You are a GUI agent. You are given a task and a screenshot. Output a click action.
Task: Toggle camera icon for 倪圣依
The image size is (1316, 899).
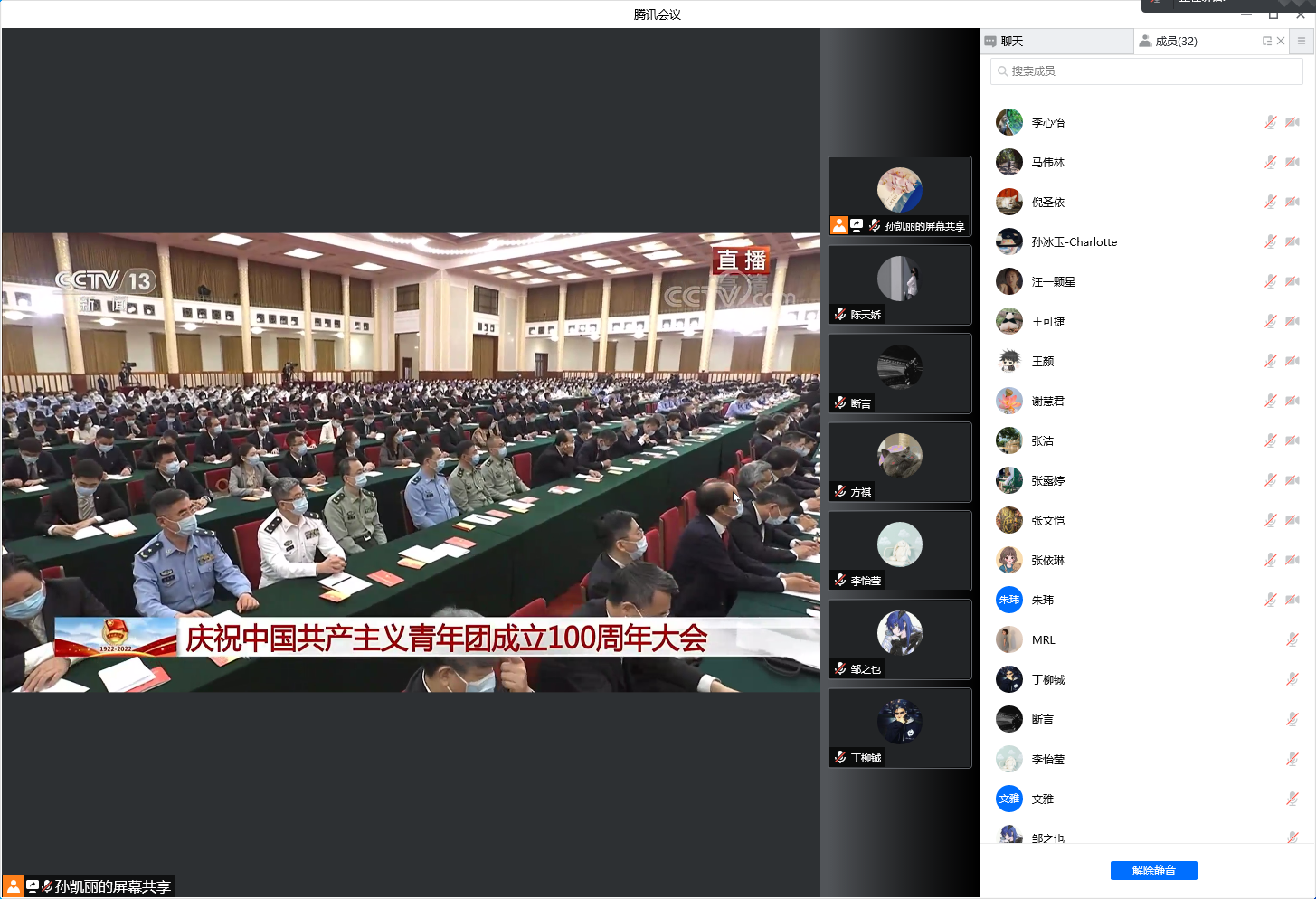pos(1292,202)
